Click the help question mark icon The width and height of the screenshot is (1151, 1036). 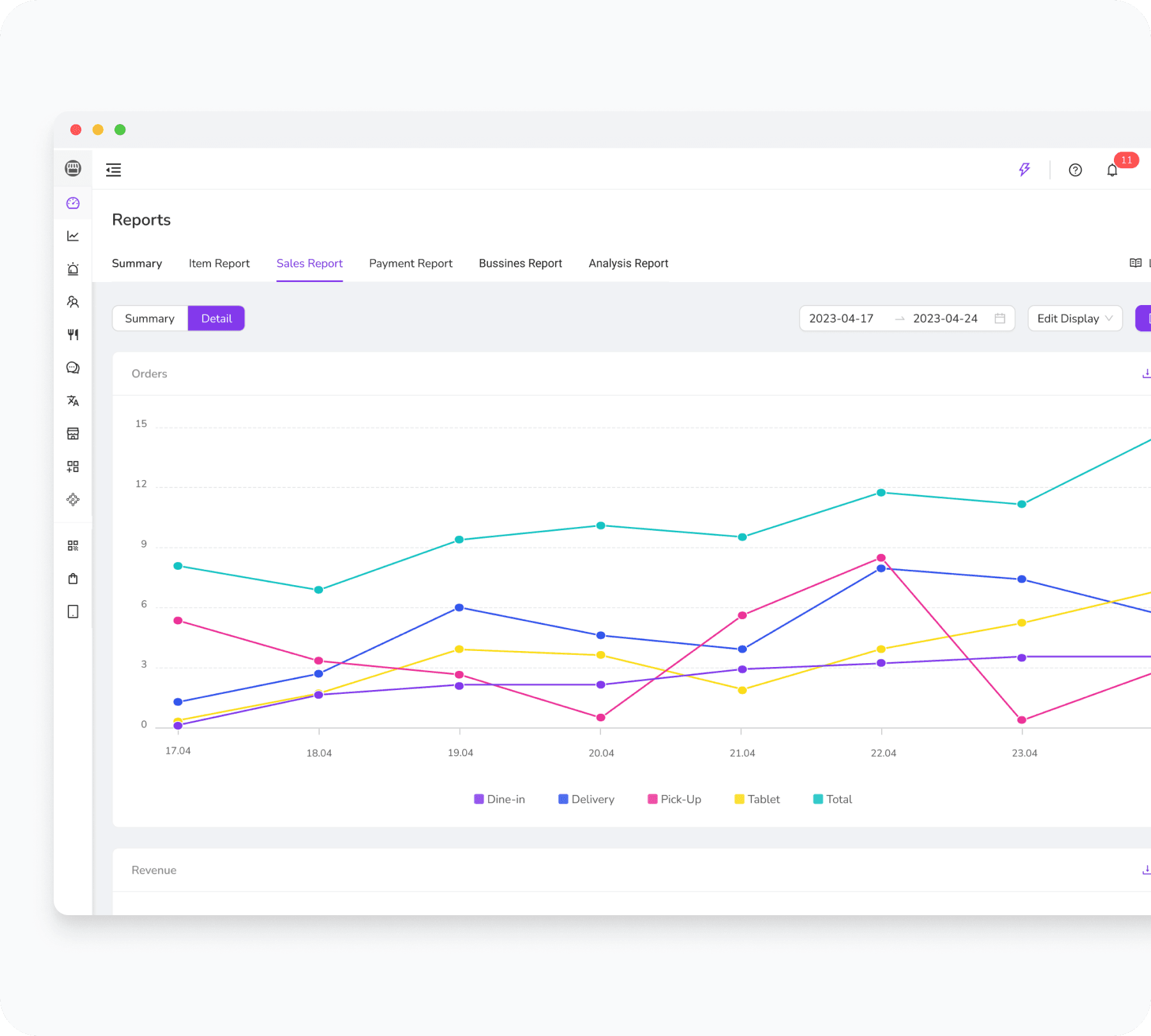click(x=1075, y=170)
